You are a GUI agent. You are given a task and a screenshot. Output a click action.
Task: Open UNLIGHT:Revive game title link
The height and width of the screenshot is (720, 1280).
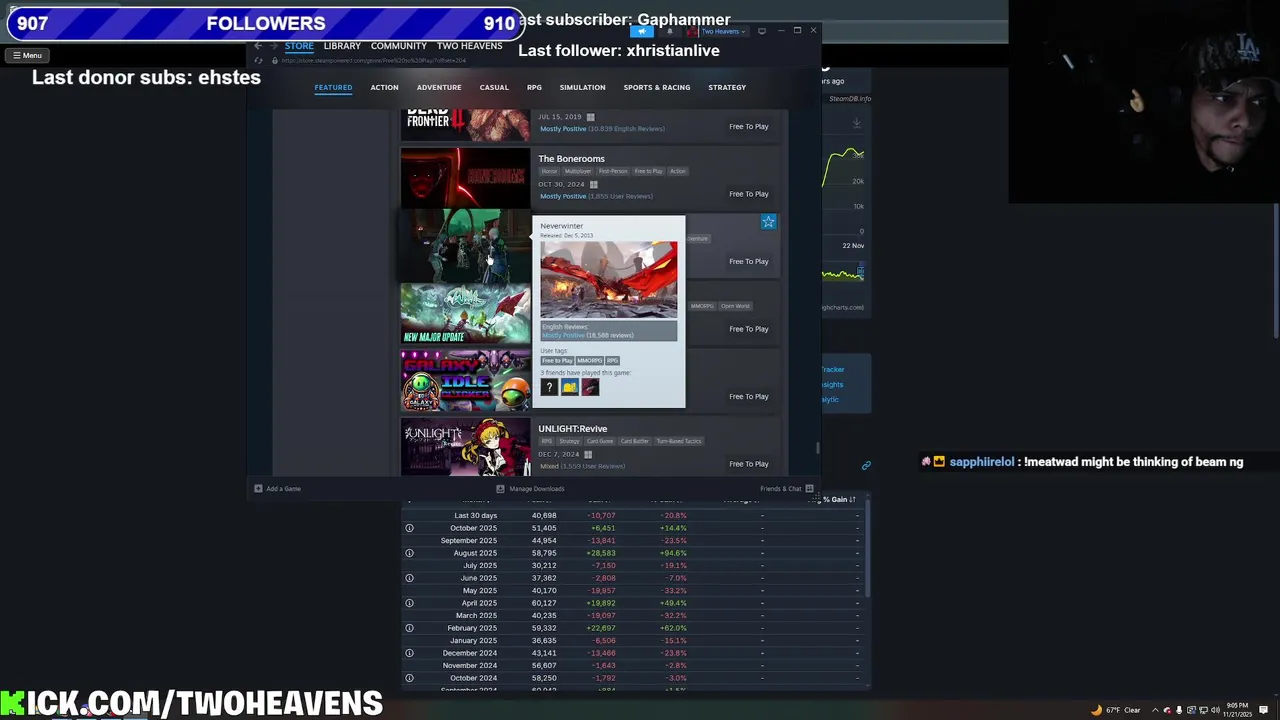tap(572, 429)
